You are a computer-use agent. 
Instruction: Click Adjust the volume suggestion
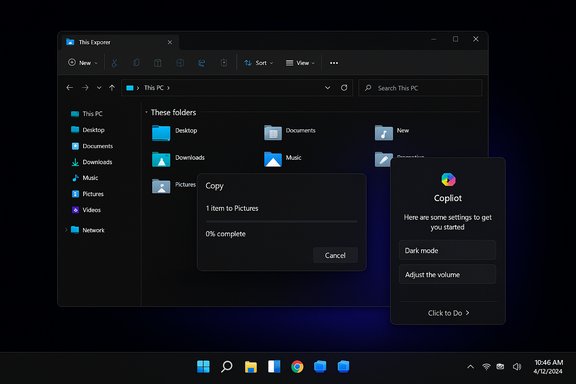tap(447, 274)
